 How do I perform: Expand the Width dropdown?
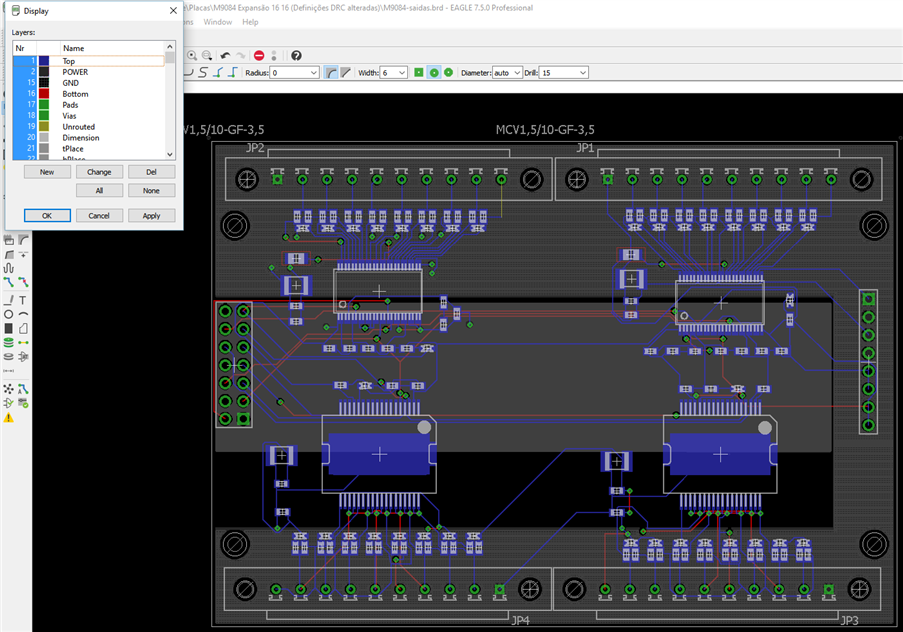(401, 73)
